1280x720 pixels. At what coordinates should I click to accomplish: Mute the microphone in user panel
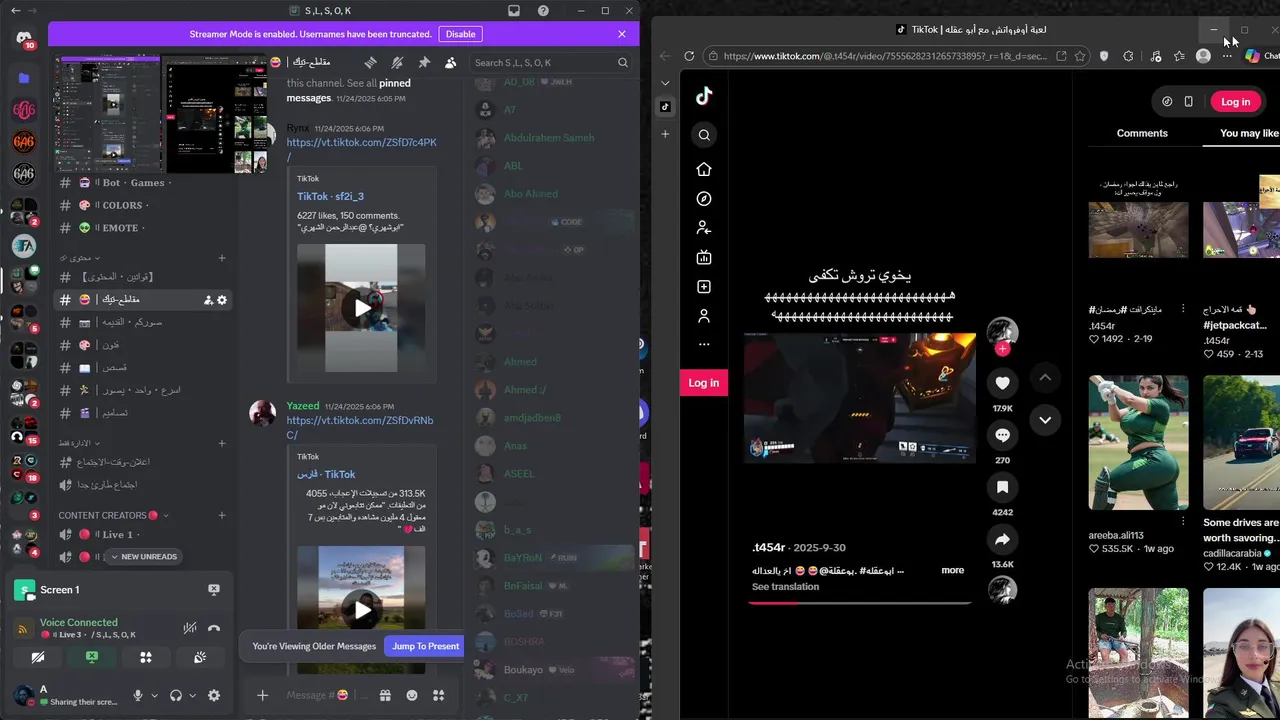coord(138,696)
